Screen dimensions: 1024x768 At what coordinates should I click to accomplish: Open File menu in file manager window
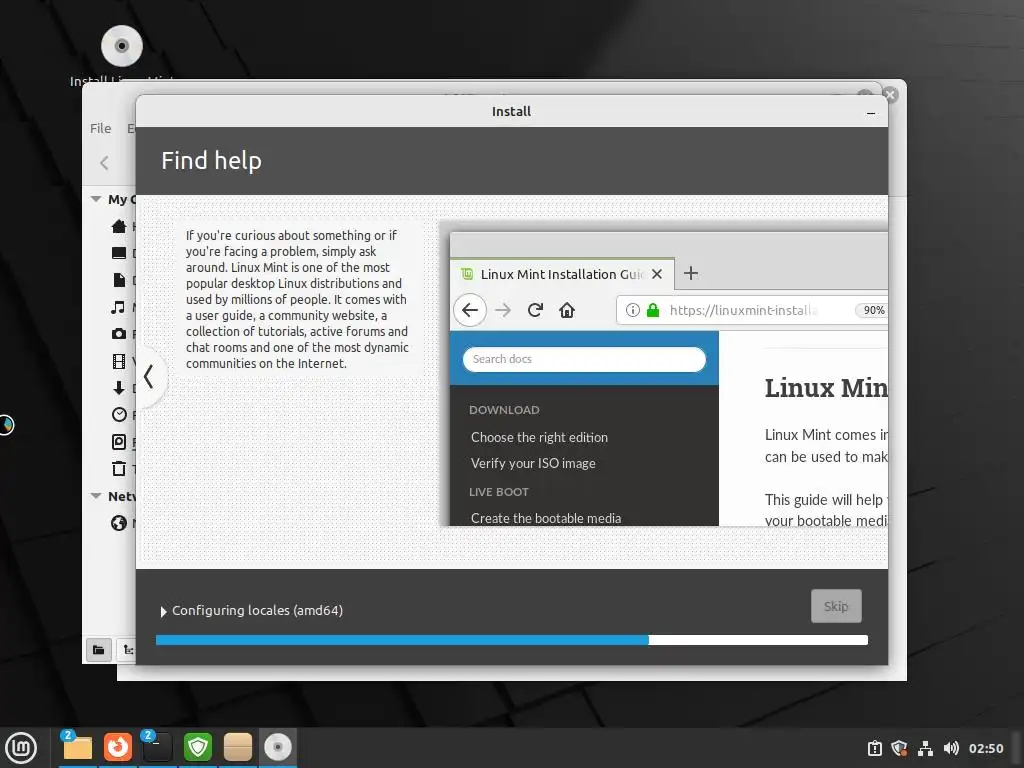click(x=101, y=128)
